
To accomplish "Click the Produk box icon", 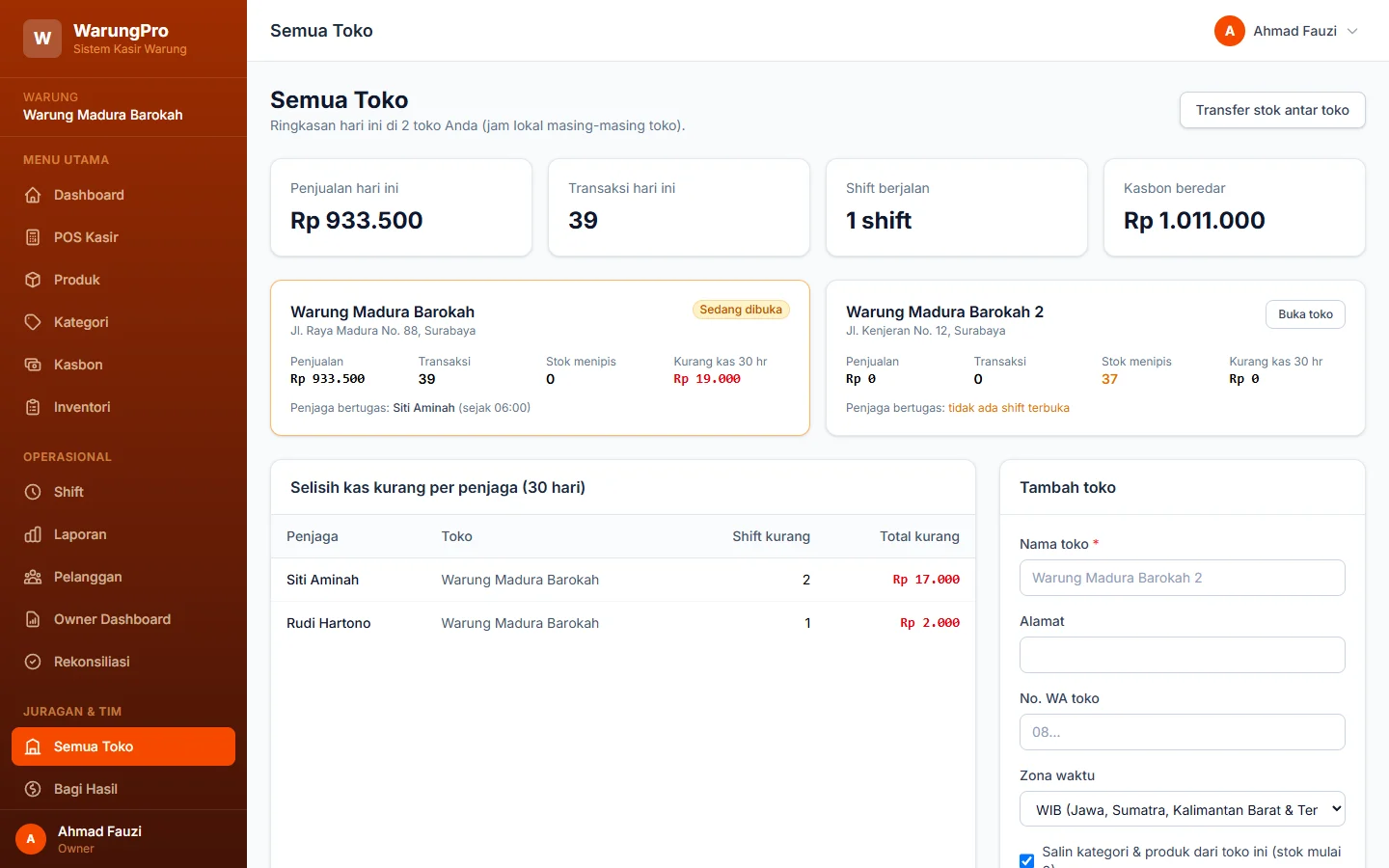I will tap(33, 280).
